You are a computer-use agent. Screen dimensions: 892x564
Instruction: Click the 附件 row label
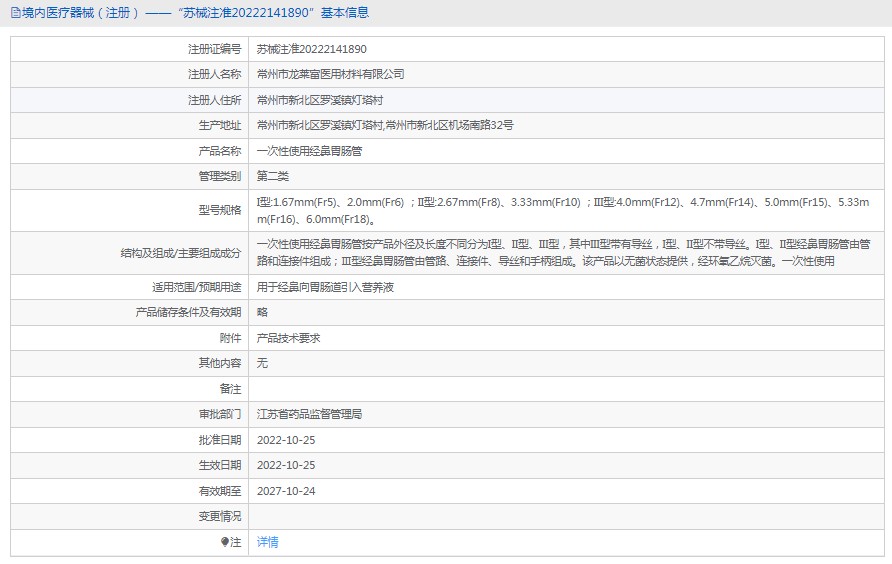[230, 338]
